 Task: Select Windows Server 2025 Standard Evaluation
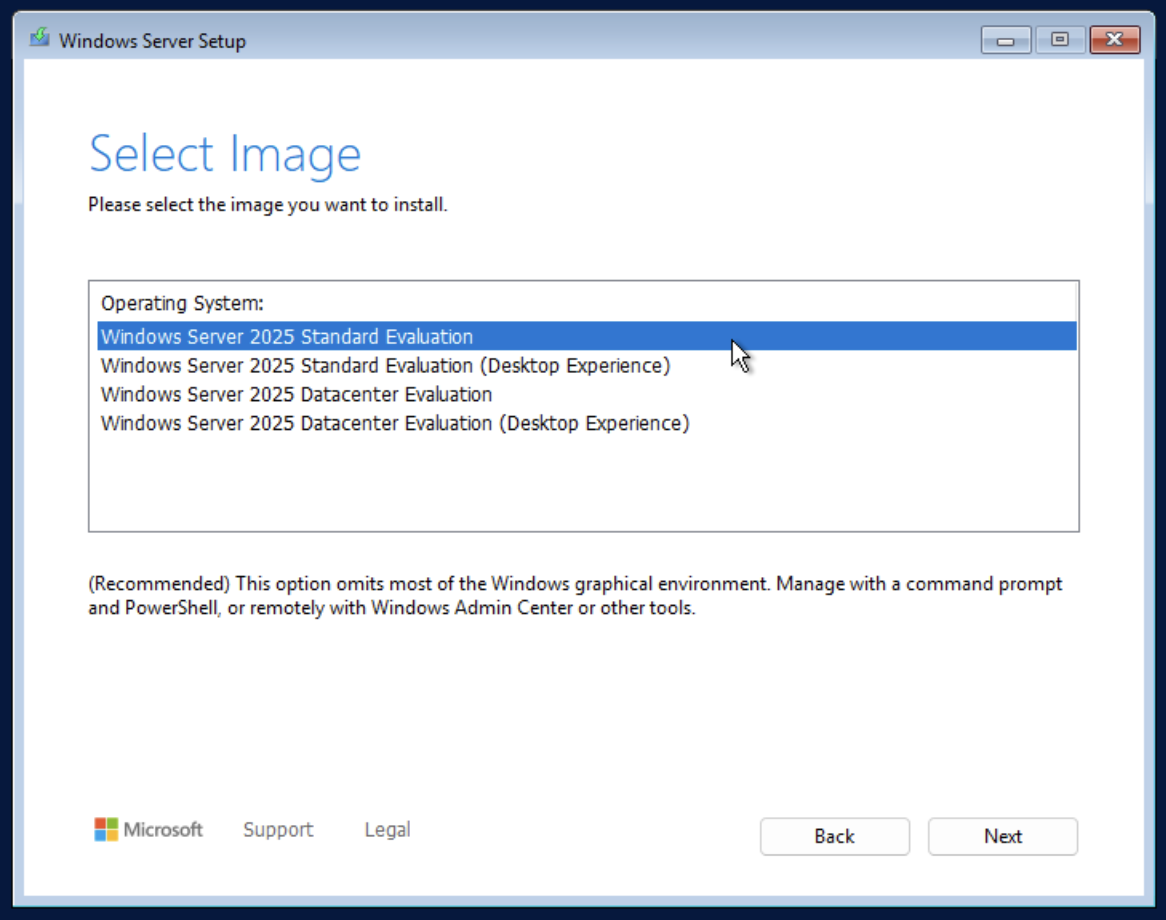(x=587, y=336)
